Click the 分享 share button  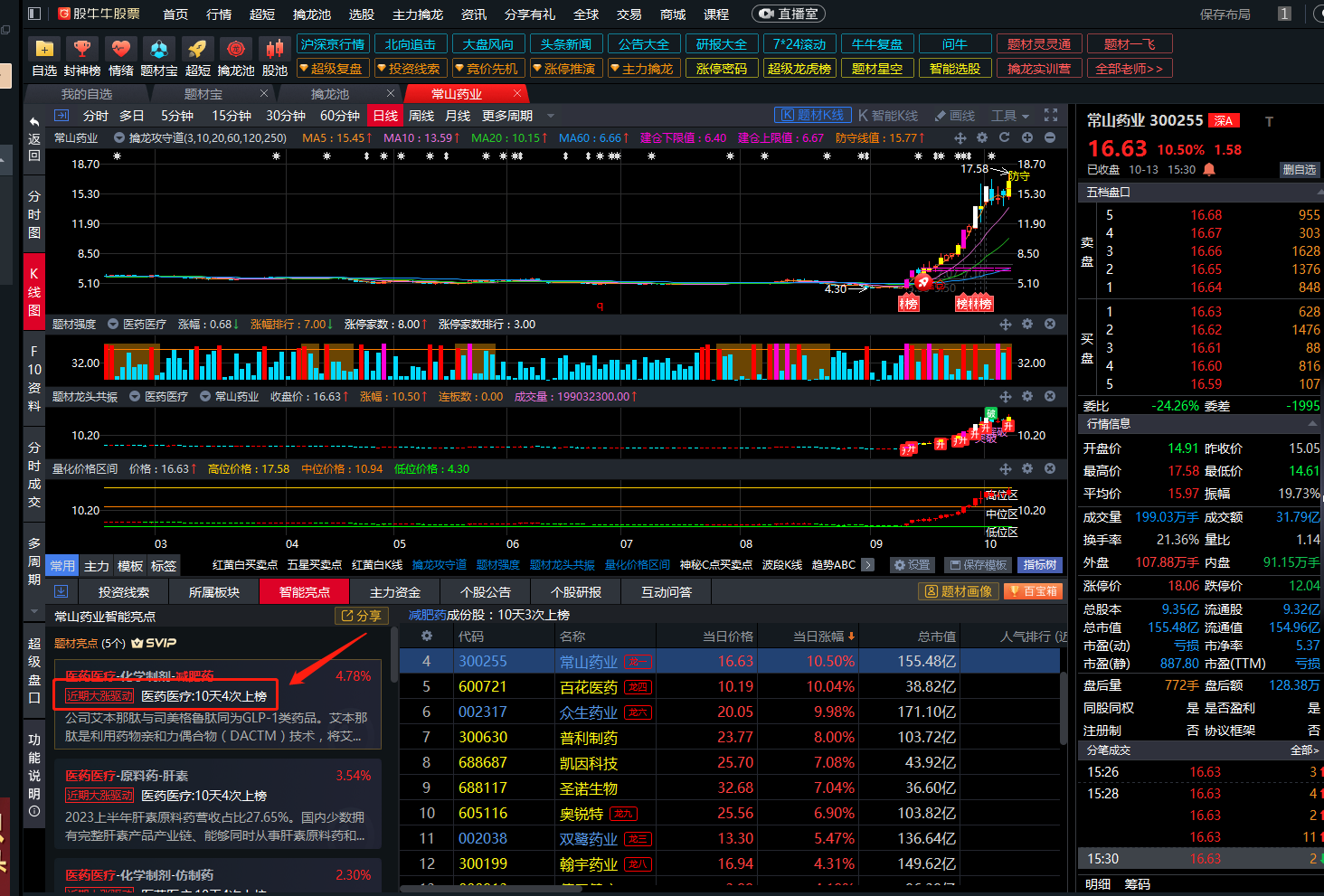pyautogui.click(x=361, y=616)
